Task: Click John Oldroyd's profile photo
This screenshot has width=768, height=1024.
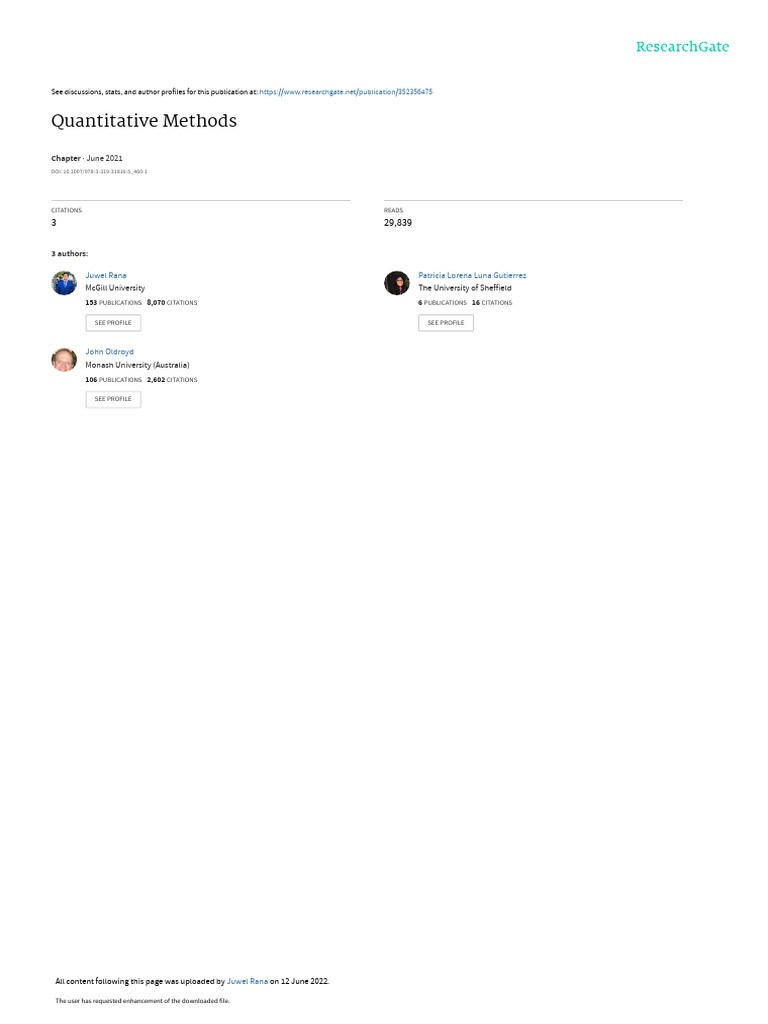Action: click(x=64, y=359)
